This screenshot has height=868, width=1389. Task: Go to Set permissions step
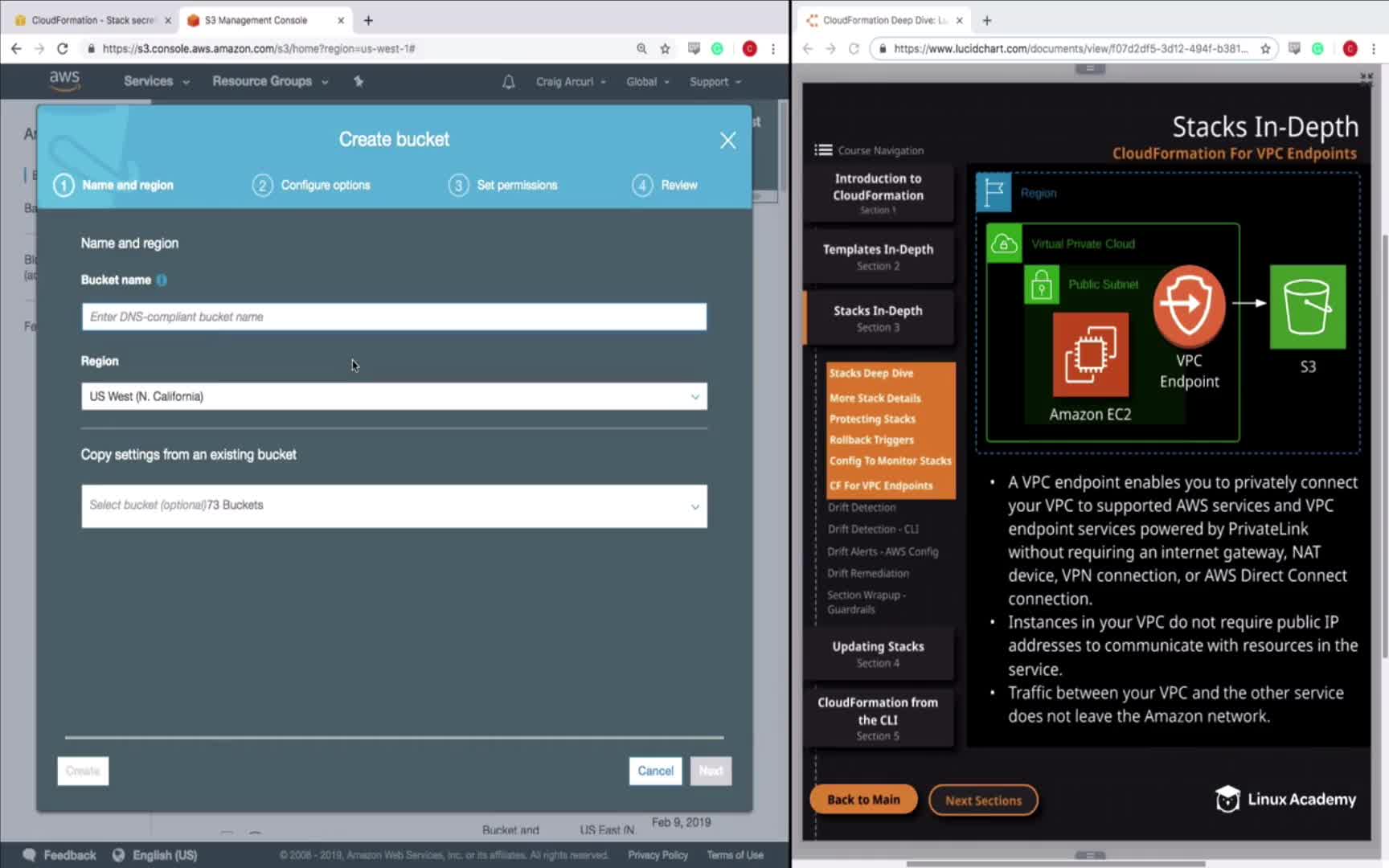pyautogui.click(x=503, y=185)
